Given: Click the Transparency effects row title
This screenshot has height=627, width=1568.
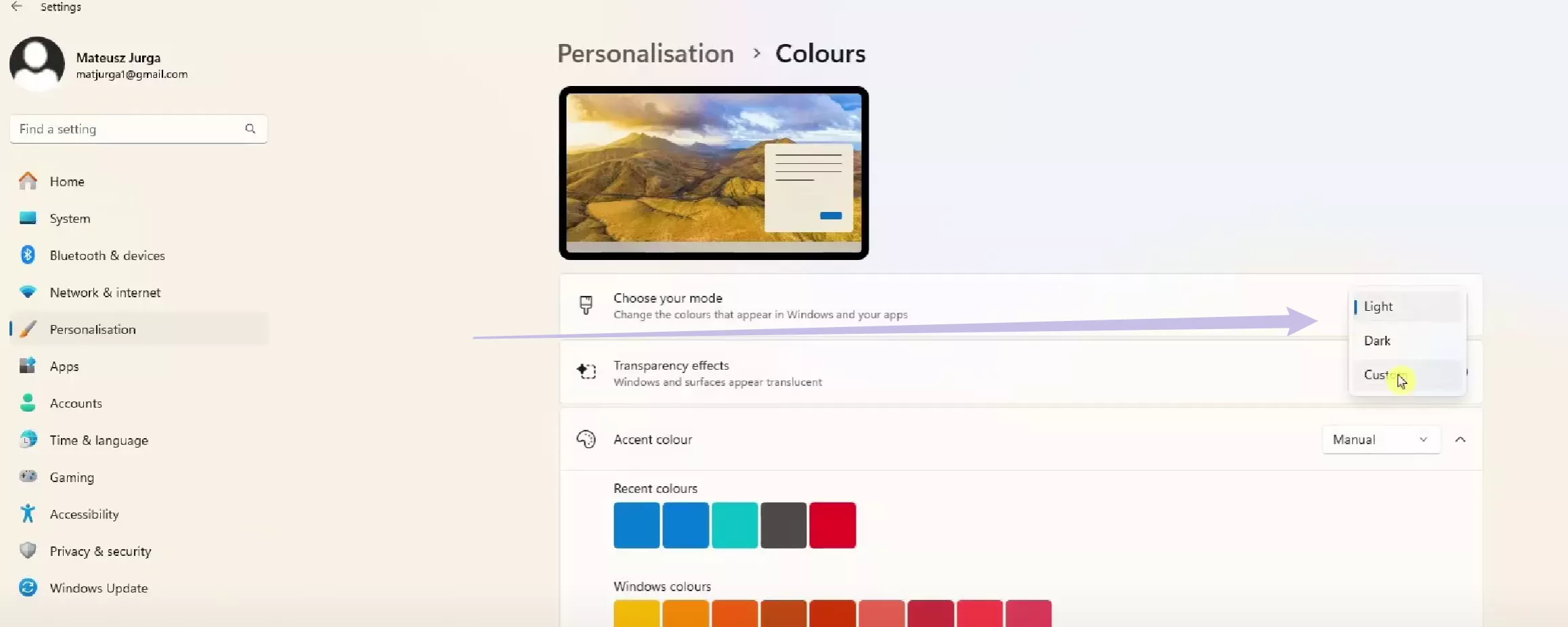Looking at the screenshot, I should pyautogui.click(x=671, y=365).
